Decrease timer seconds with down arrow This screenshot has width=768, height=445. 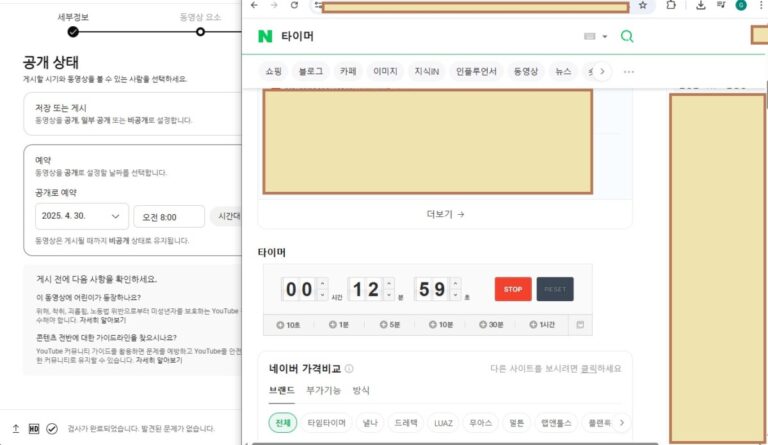pos(456,295)
